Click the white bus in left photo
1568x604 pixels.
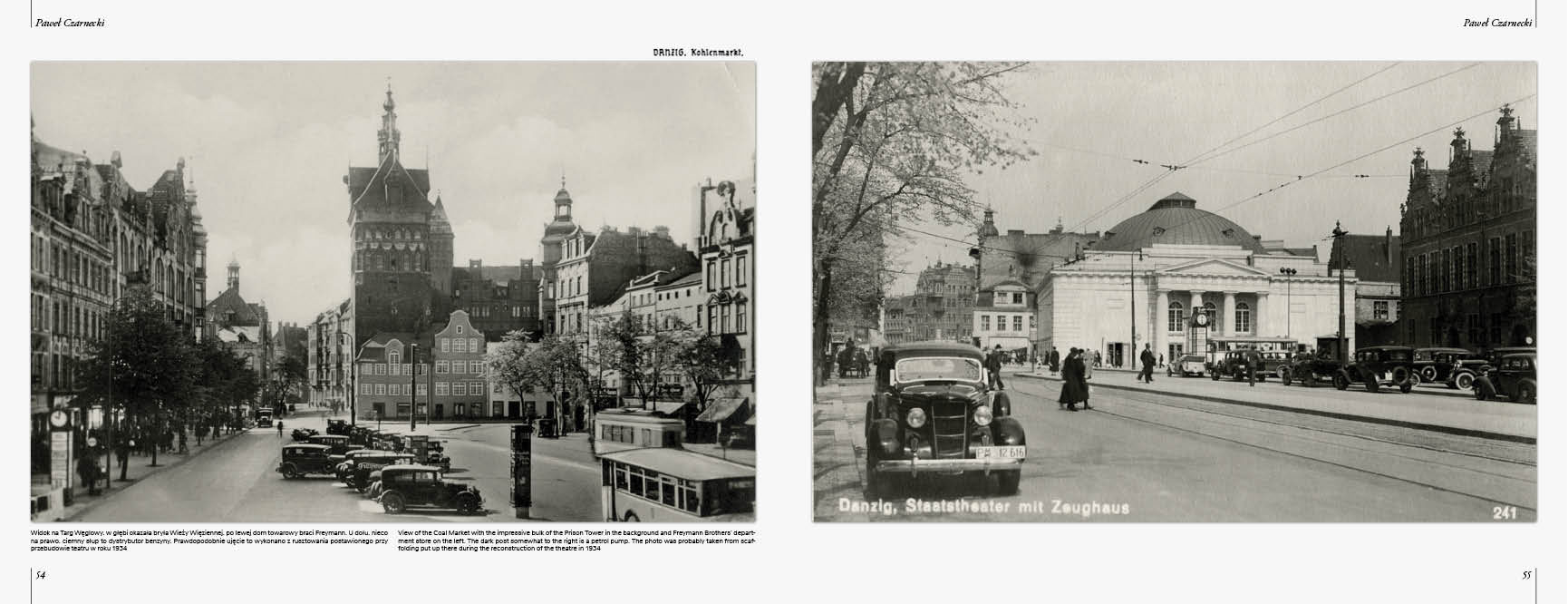tap(676, 482)
